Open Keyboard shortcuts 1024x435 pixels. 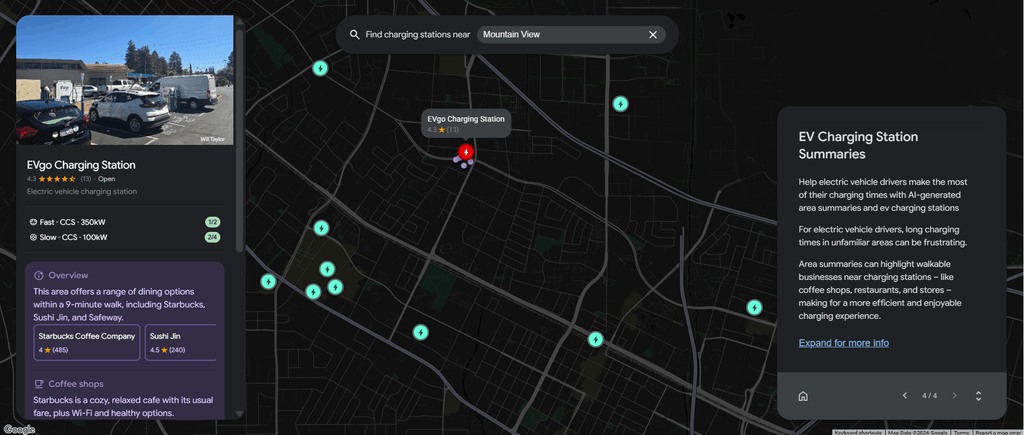pos(857,432)
